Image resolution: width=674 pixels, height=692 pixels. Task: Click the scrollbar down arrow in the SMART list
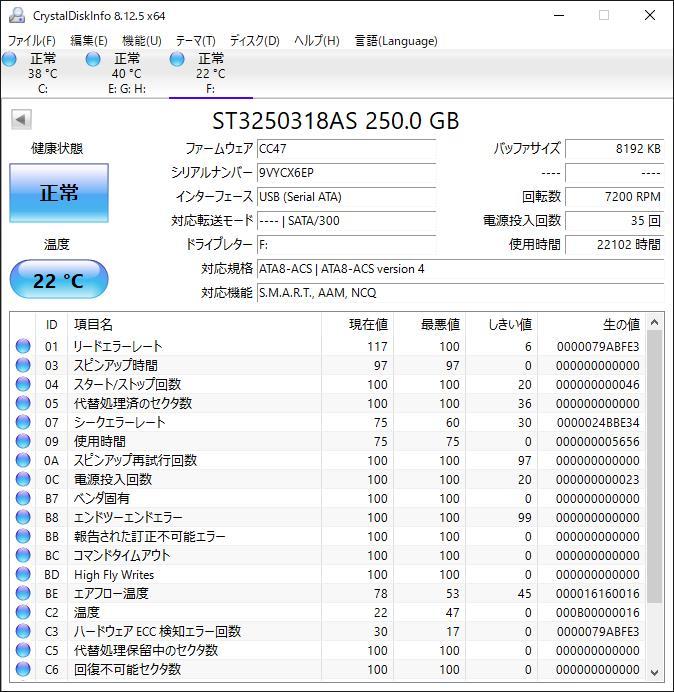pos(655,672)
